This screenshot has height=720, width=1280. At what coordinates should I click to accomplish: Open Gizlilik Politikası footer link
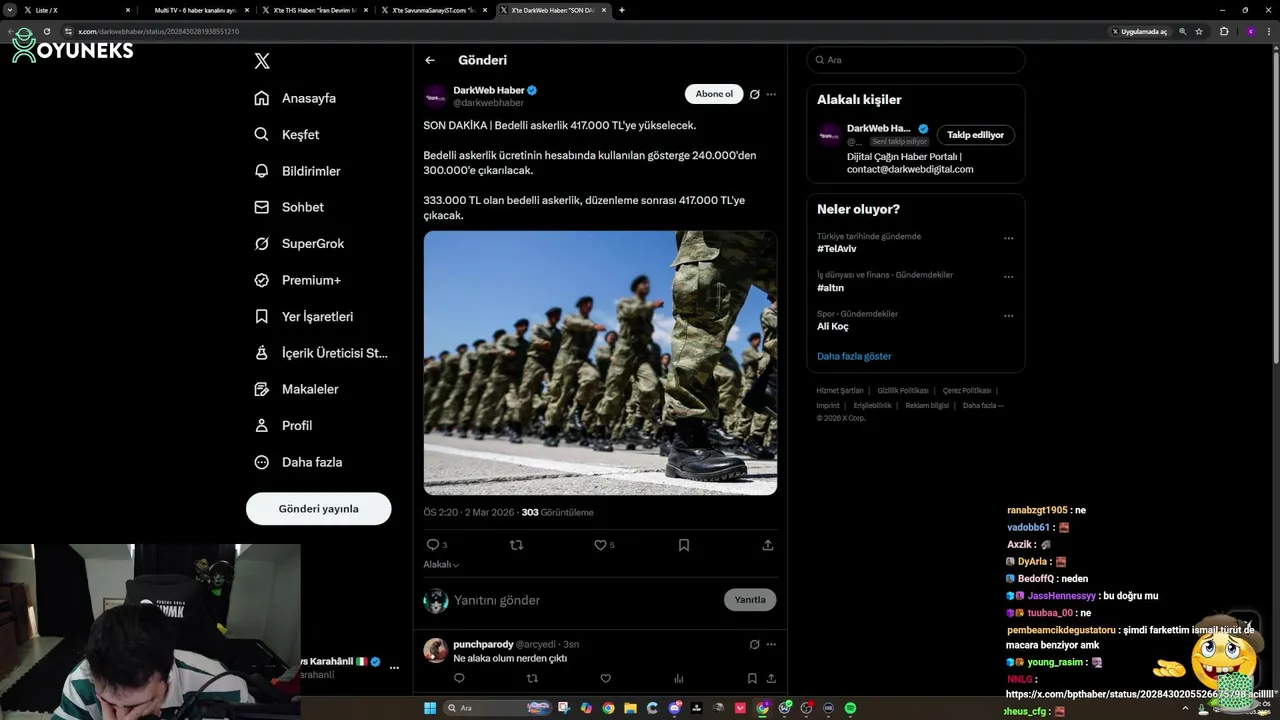pos(903,390)
